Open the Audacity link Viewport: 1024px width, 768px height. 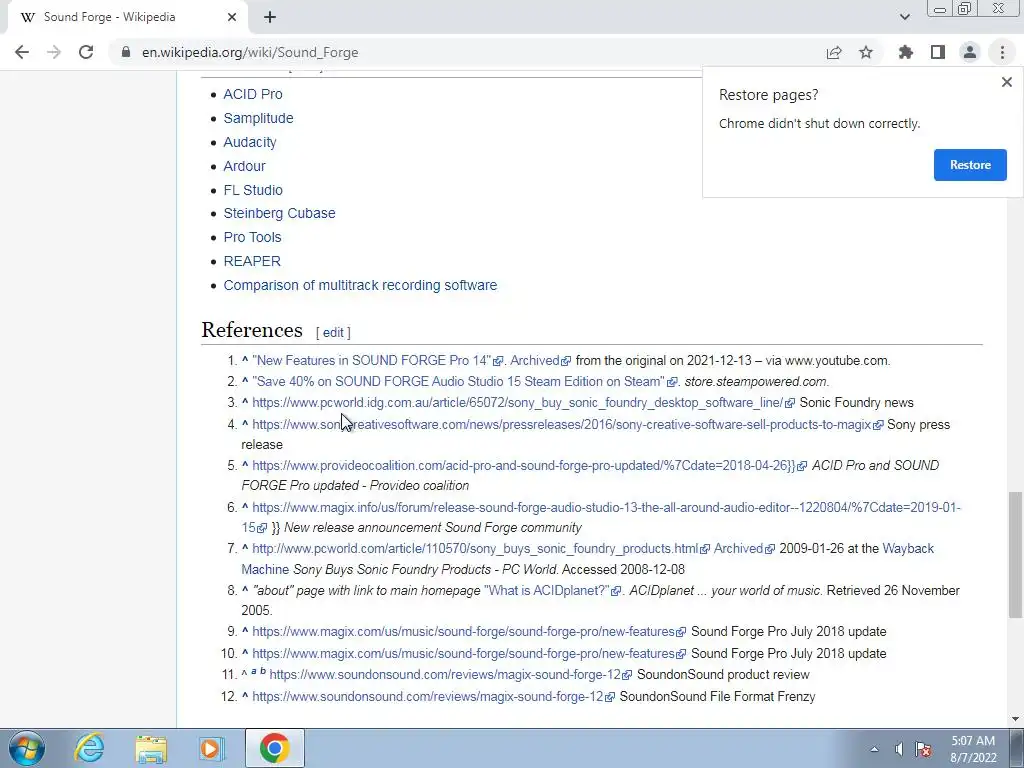click(x=249, y=142)
